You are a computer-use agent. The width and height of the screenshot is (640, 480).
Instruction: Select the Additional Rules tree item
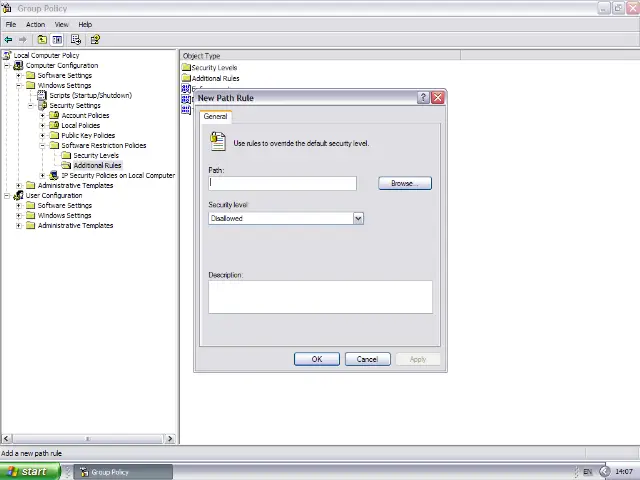(x=97, y=165)
